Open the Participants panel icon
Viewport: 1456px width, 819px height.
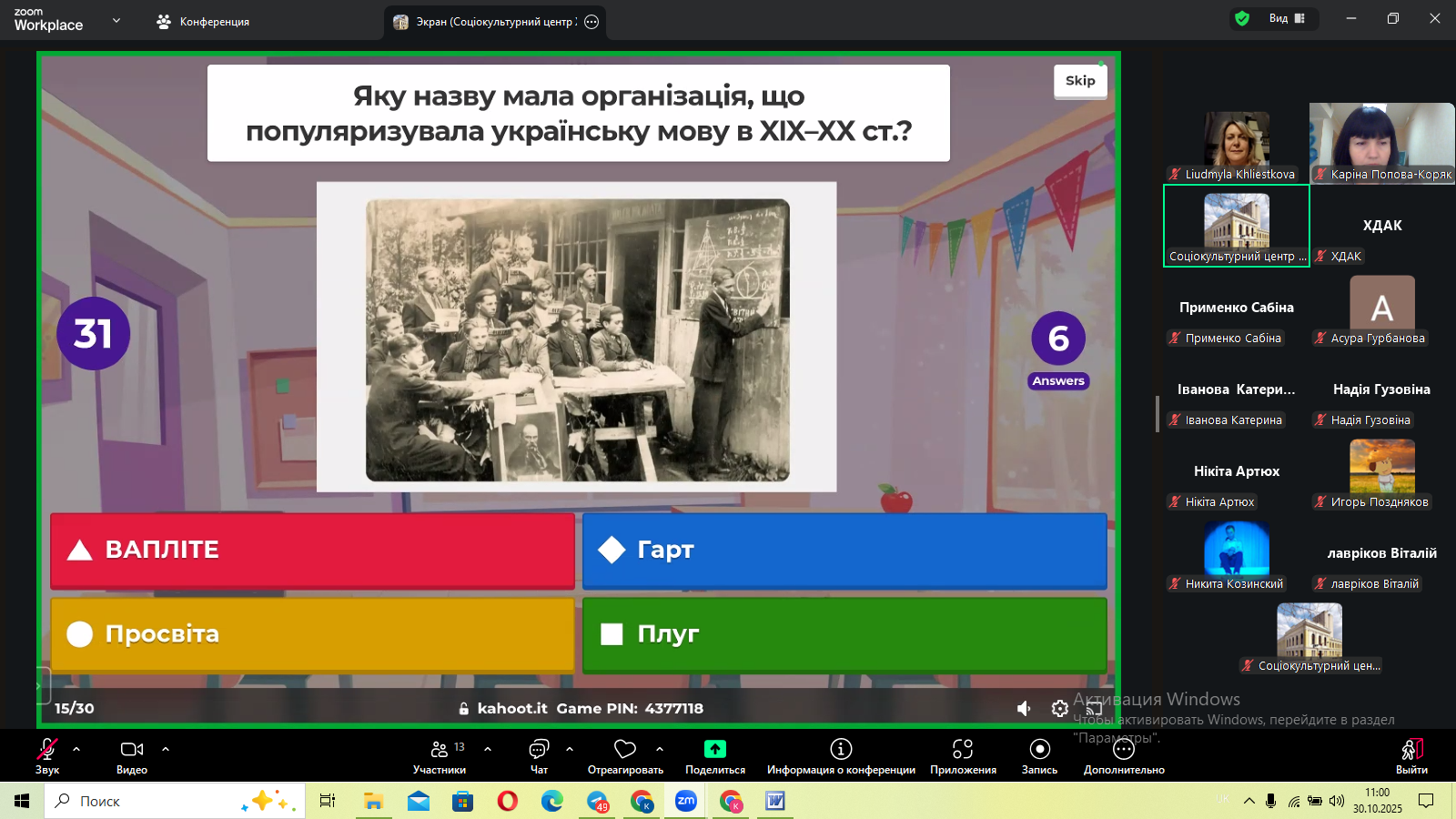[440, 749]
